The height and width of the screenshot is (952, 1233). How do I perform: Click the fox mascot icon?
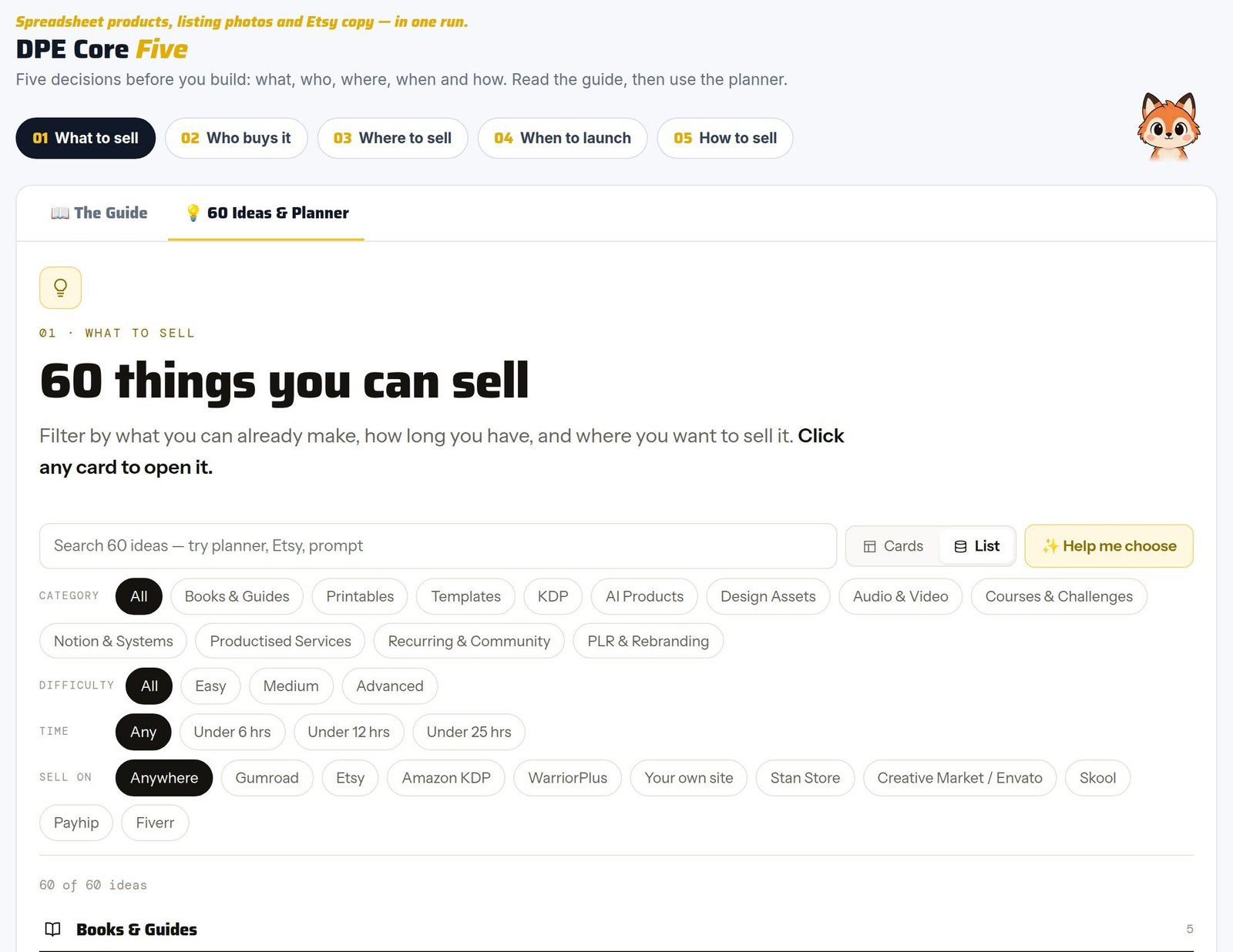point(1168,126)
